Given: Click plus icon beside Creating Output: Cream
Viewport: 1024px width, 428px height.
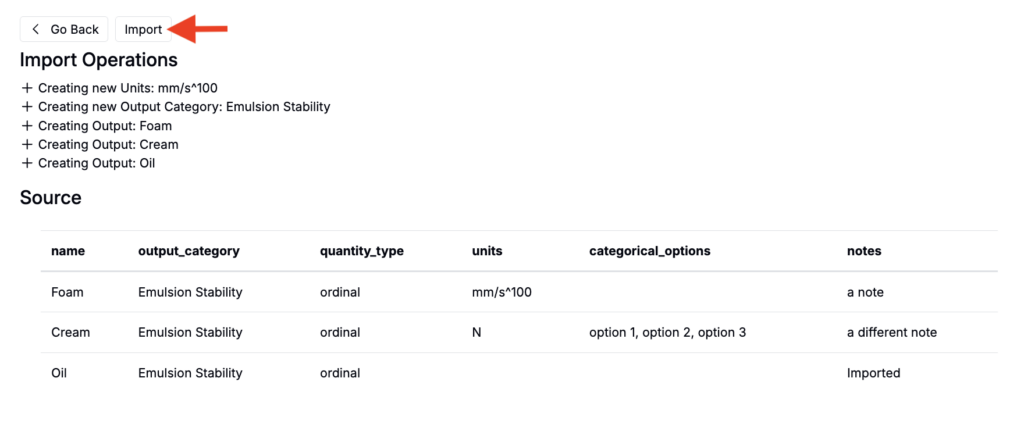Looking at the screenshot, I should [27, 145].
